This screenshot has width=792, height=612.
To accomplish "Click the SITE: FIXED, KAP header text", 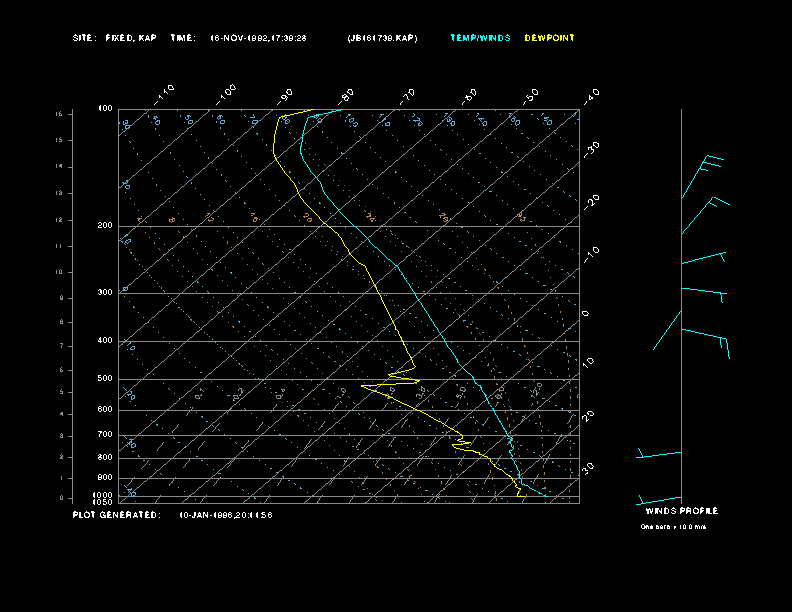I will tap(114, 38).
